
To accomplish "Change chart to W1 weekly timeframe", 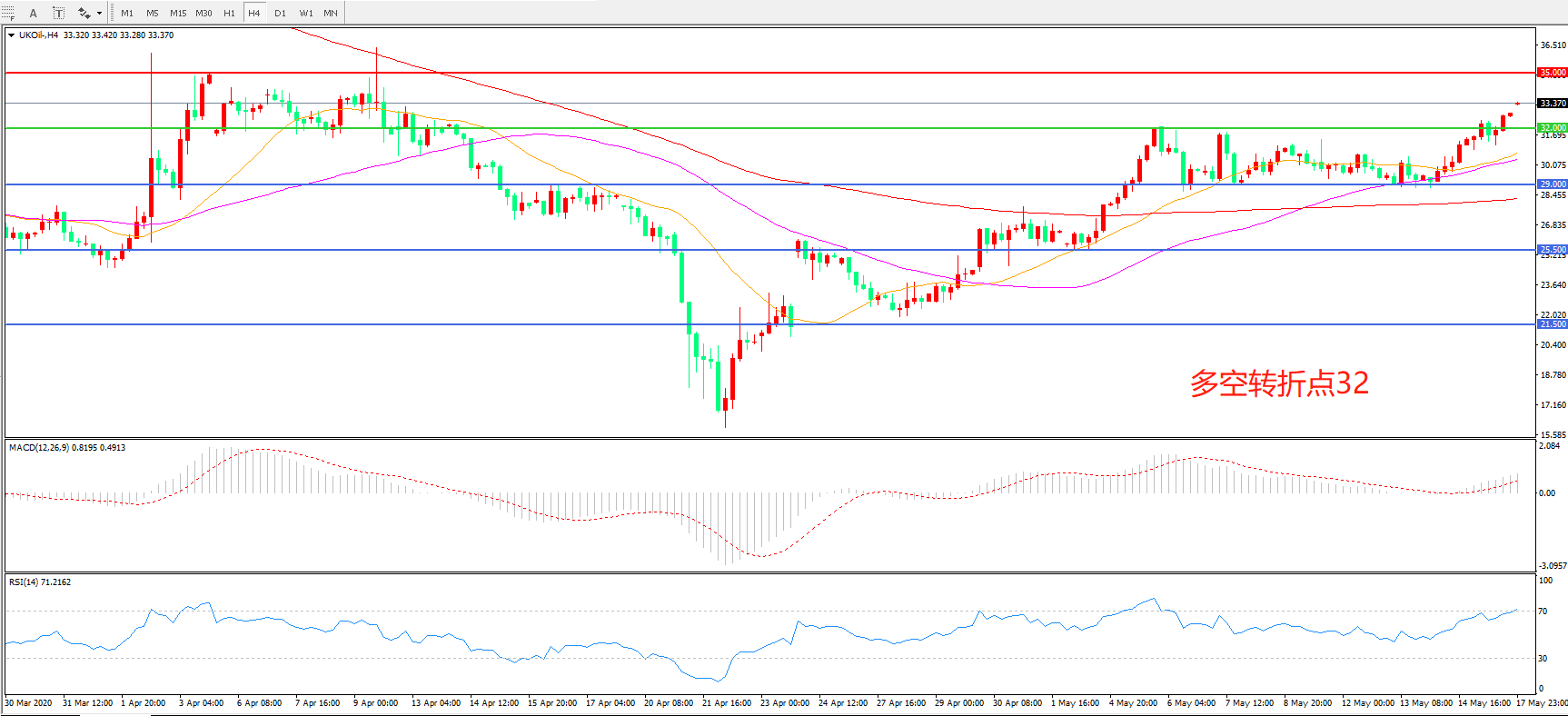I will [306, 13].
